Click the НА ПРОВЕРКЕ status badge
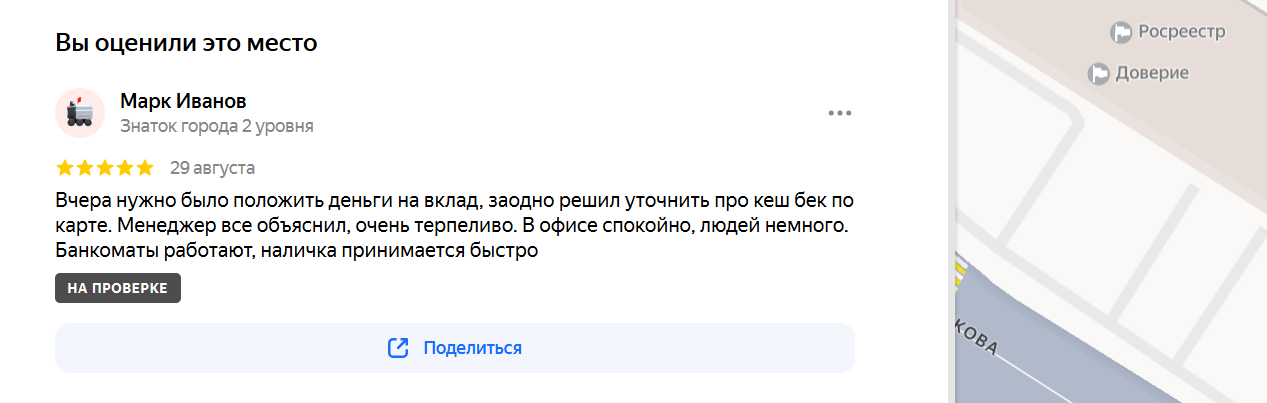The image size is (1267, 403). (x=118, y=288)
